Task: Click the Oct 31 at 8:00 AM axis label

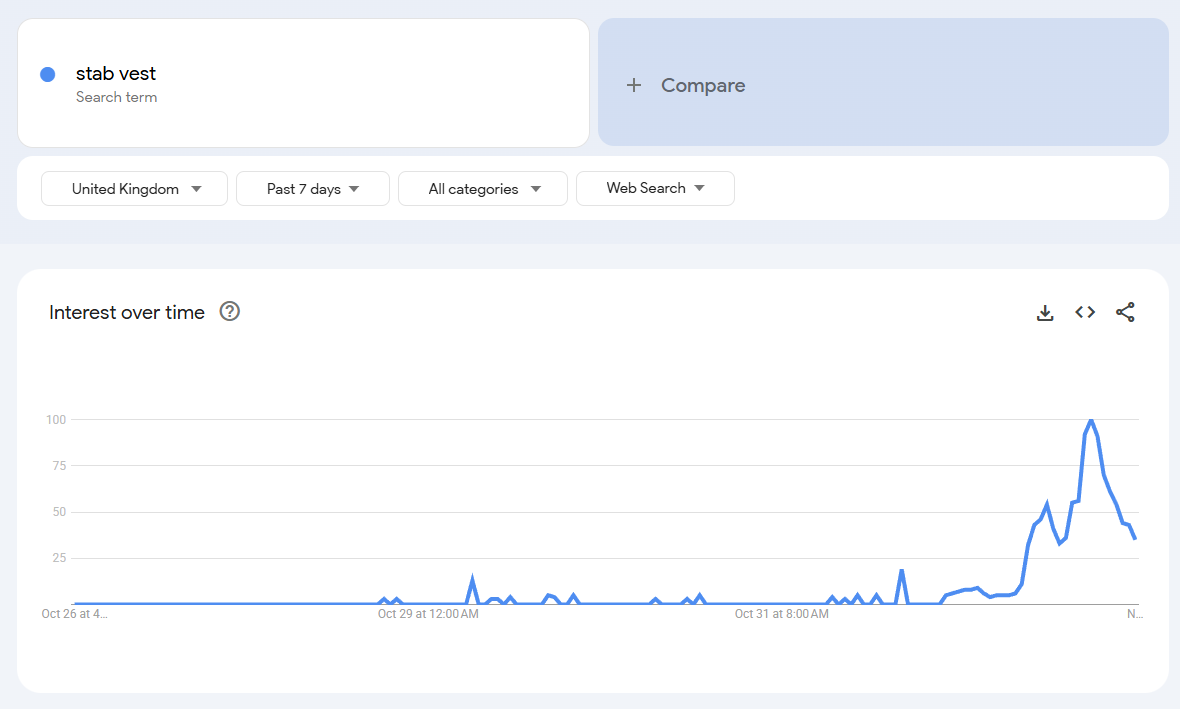Action: tap(781, 614)
